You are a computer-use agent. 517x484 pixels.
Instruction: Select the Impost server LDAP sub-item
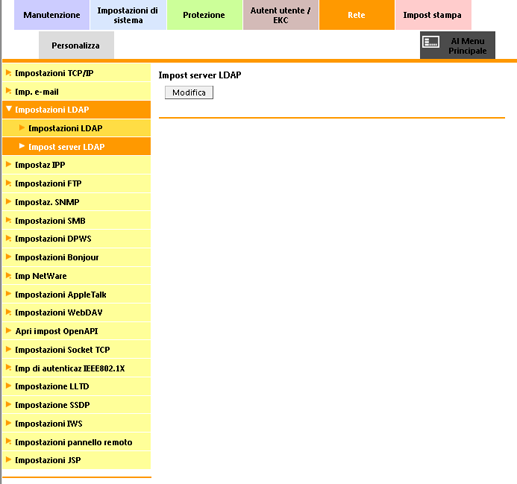pos(76,147)
